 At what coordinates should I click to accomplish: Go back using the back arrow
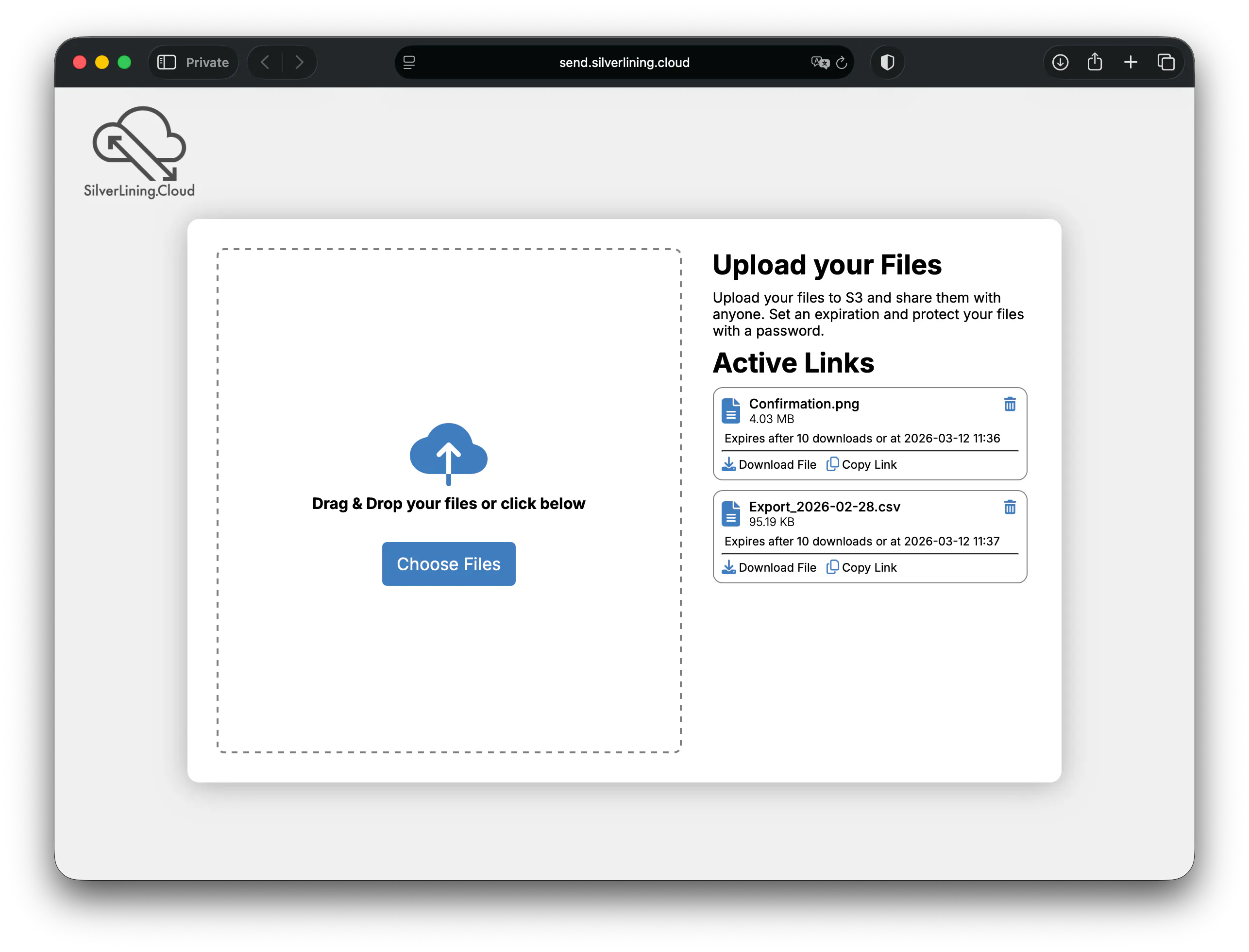265,62
